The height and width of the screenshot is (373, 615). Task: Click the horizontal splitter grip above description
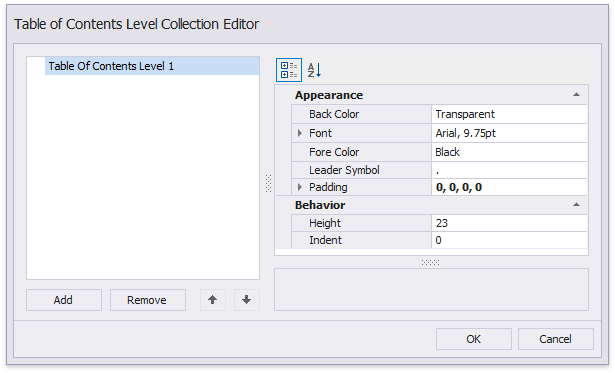point(430,262)
